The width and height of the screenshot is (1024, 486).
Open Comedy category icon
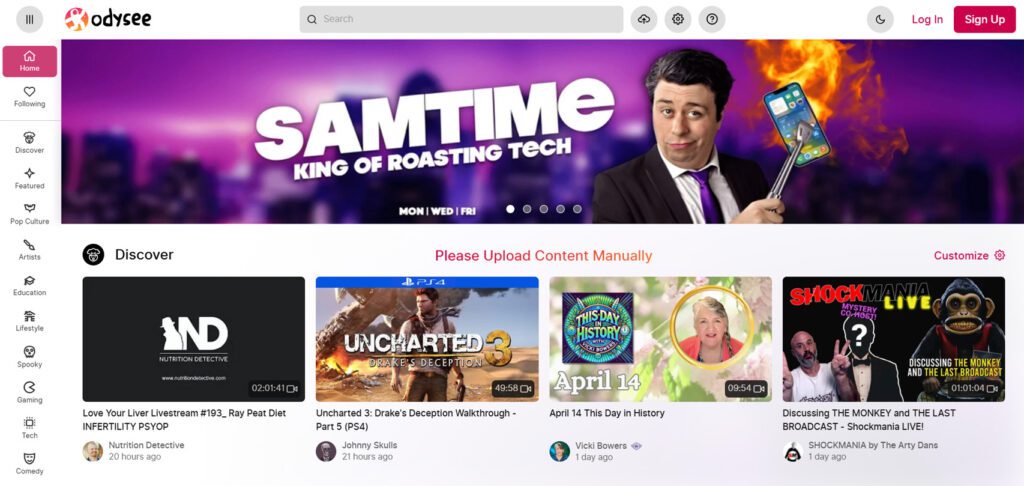click(29, 459)
